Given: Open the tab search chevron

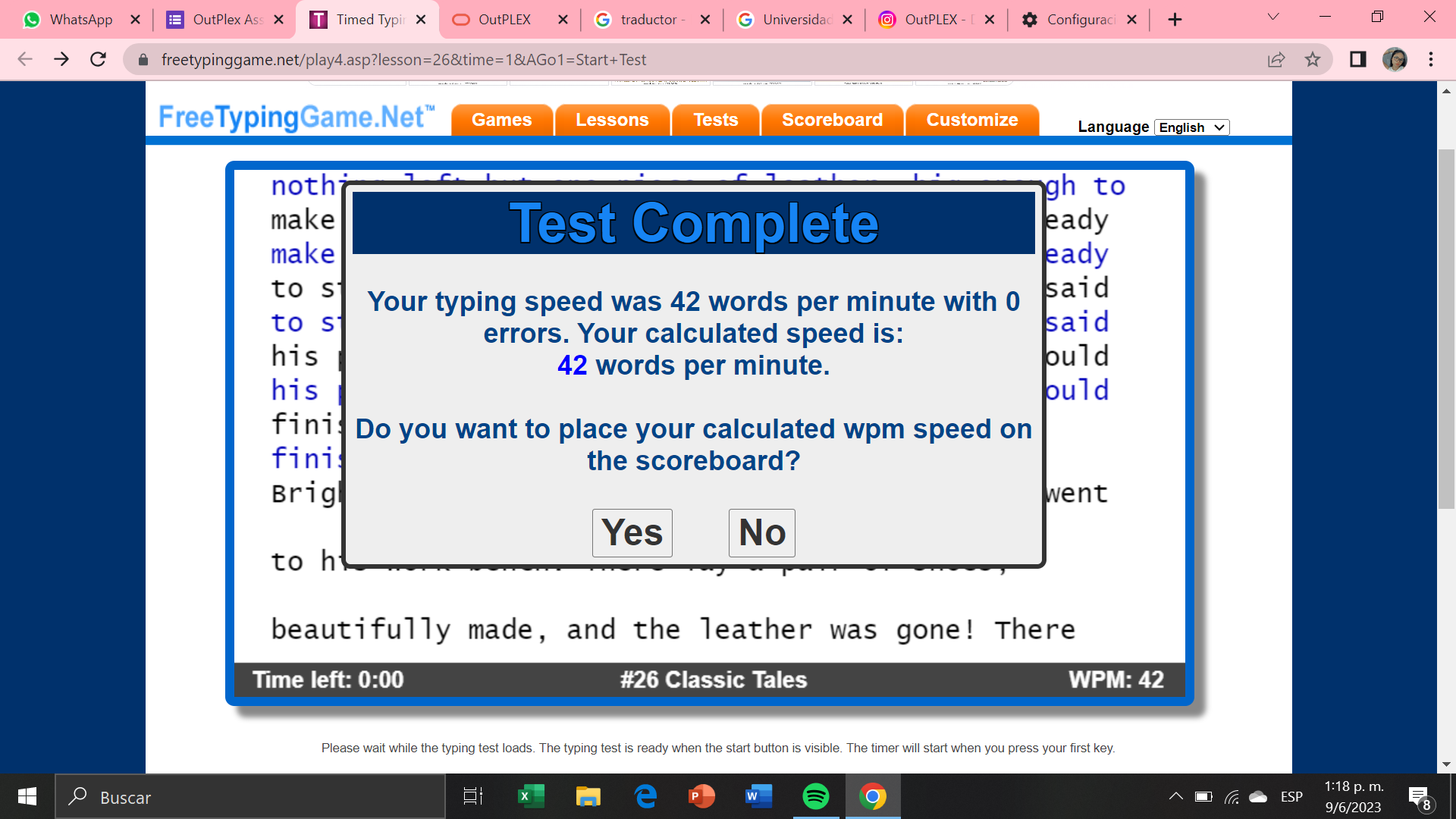Looking at the screenshot, I should point(1273,17).
